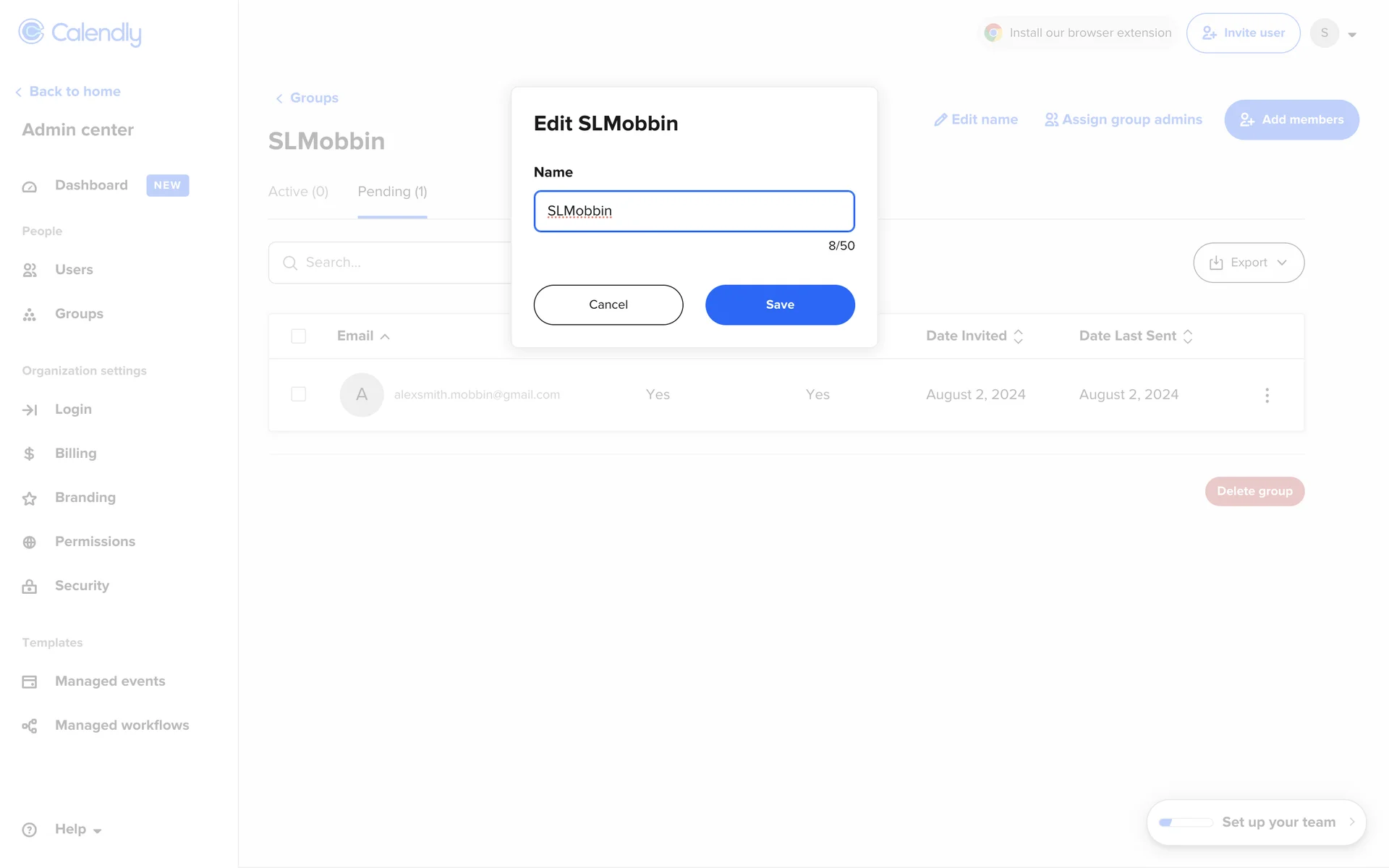Click the Security lock icon
1389x868 pixels.
[30, 587]
